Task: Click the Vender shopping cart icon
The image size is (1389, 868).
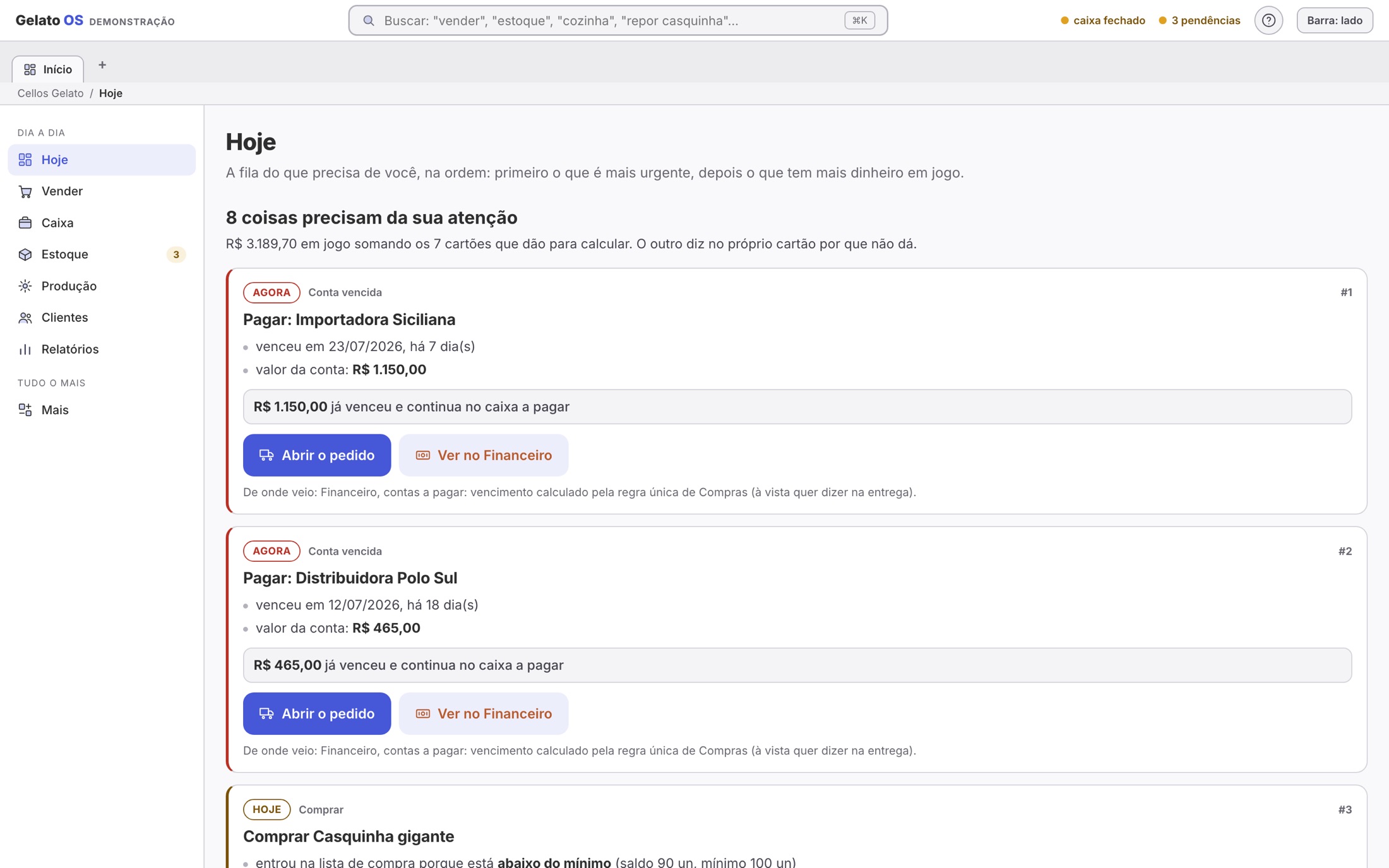Action: [25, 191]
